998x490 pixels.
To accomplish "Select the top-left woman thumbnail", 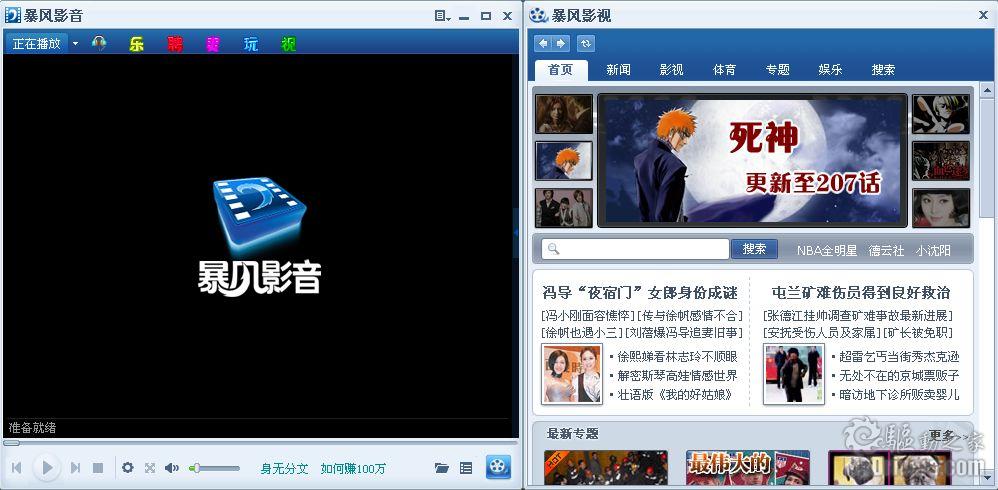I will [x=564, y=114].
